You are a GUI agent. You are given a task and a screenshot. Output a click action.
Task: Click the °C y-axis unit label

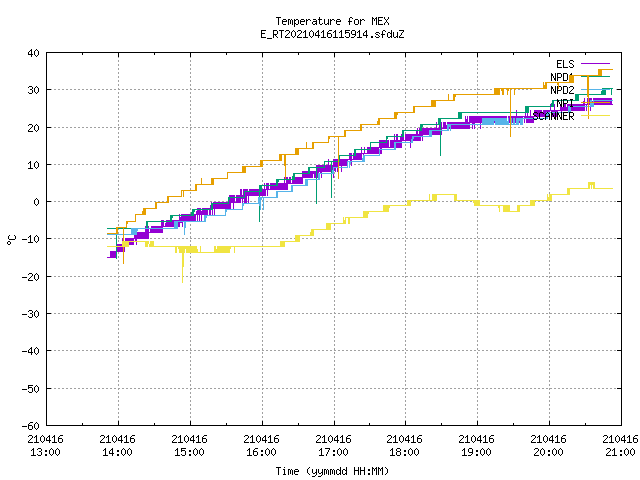coord(11,240)
